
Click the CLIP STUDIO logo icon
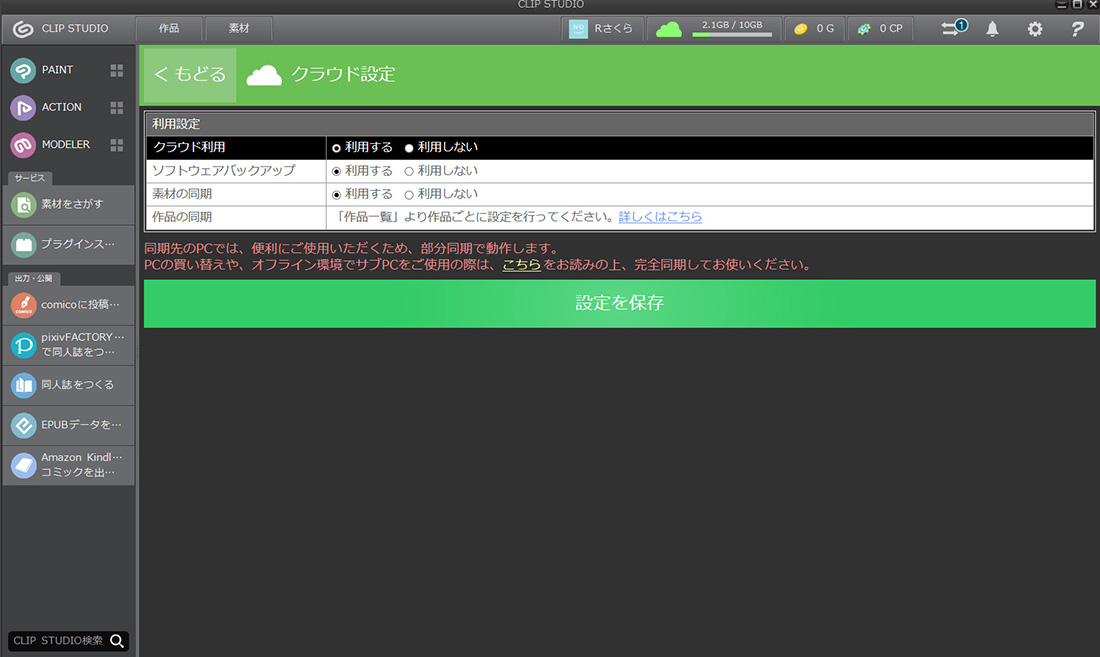23,29
